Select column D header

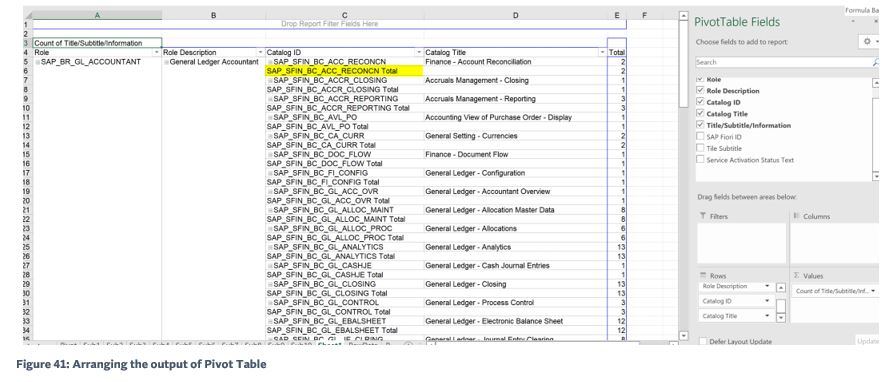click(x=515, y=15)
